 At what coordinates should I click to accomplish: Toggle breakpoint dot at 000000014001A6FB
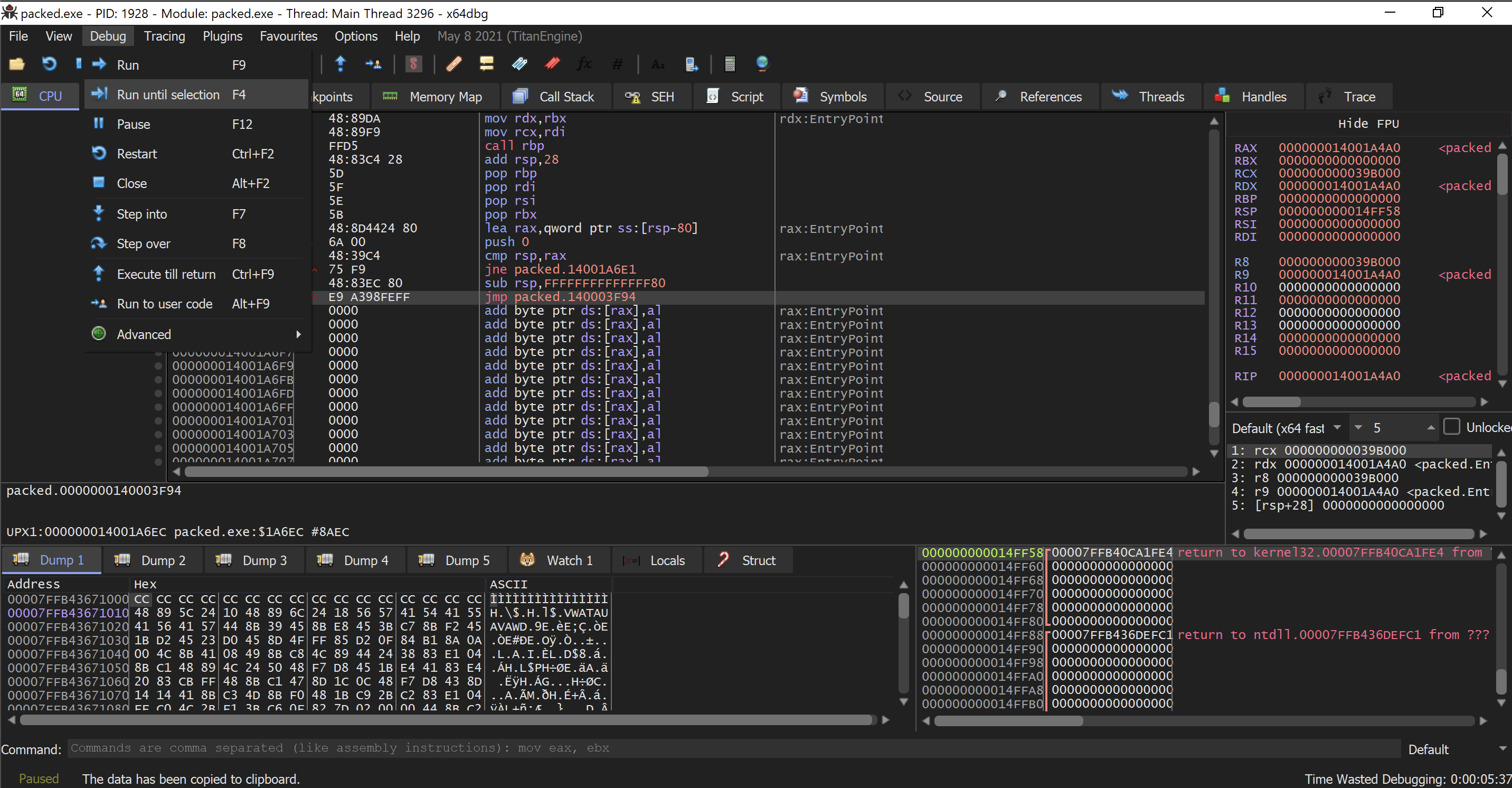(x=158, y=379)
